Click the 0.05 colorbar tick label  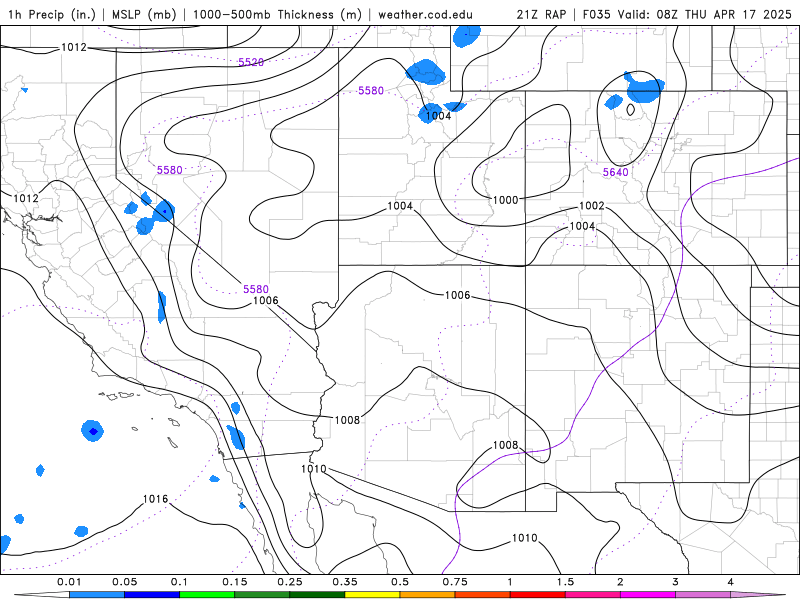coord(124,582)
